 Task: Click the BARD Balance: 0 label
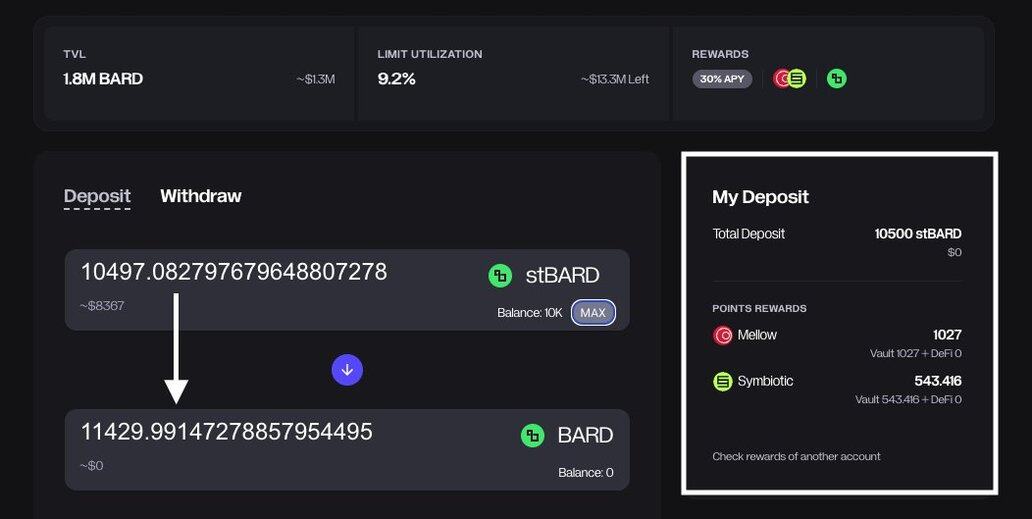(585, 472)
